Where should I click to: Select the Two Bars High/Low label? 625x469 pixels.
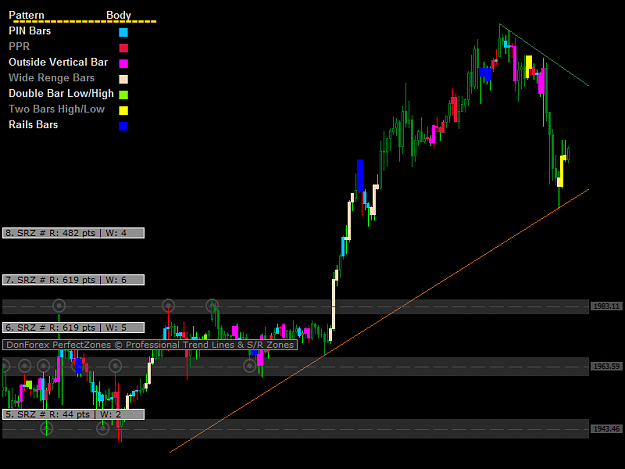click(x=57, y=109)
